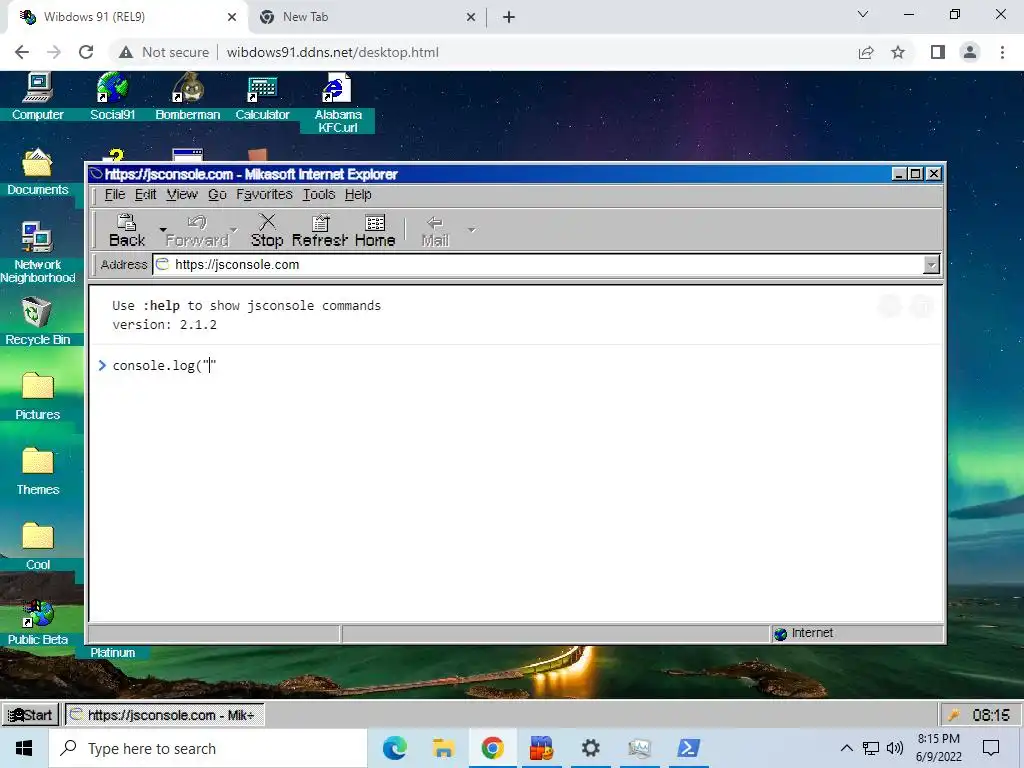
Task: Click the Refresh toolbar button
Action: pyautogui.click(x=319, y=231)
